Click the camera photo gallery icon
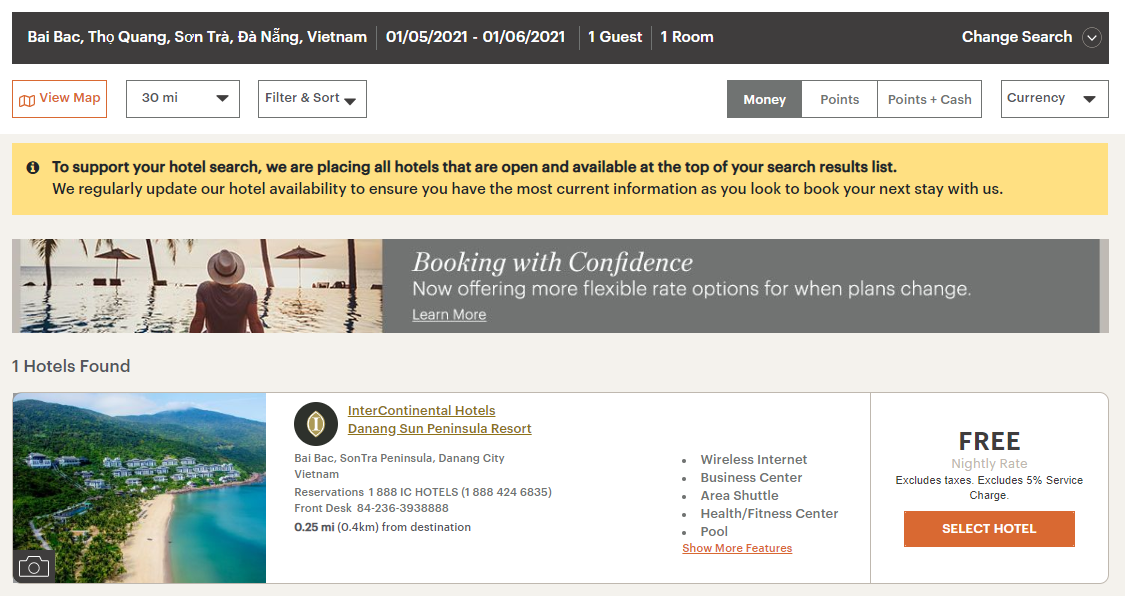The width and height of the screenshot is (1125, 596). 34,567
